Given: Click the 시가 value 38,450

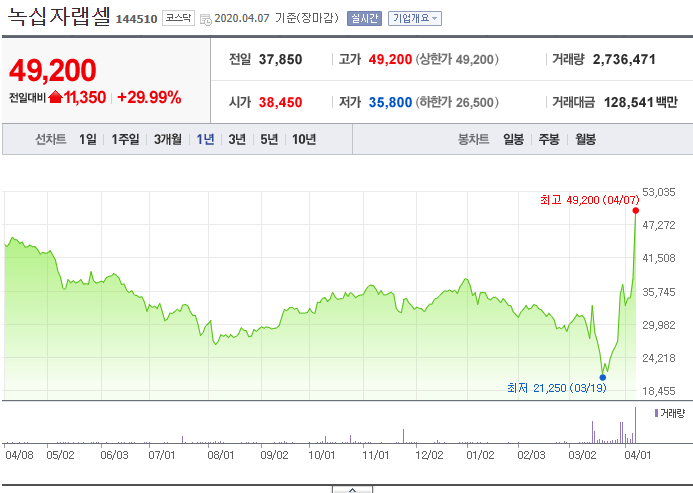Looking at the screenshot, I should 280,103.
